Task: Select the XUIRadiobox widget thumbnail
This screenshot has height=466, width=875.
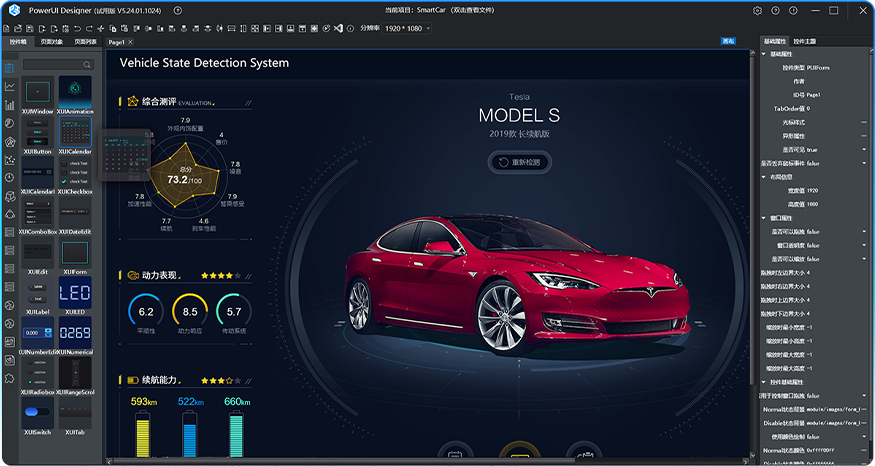Action: (37, 373)
